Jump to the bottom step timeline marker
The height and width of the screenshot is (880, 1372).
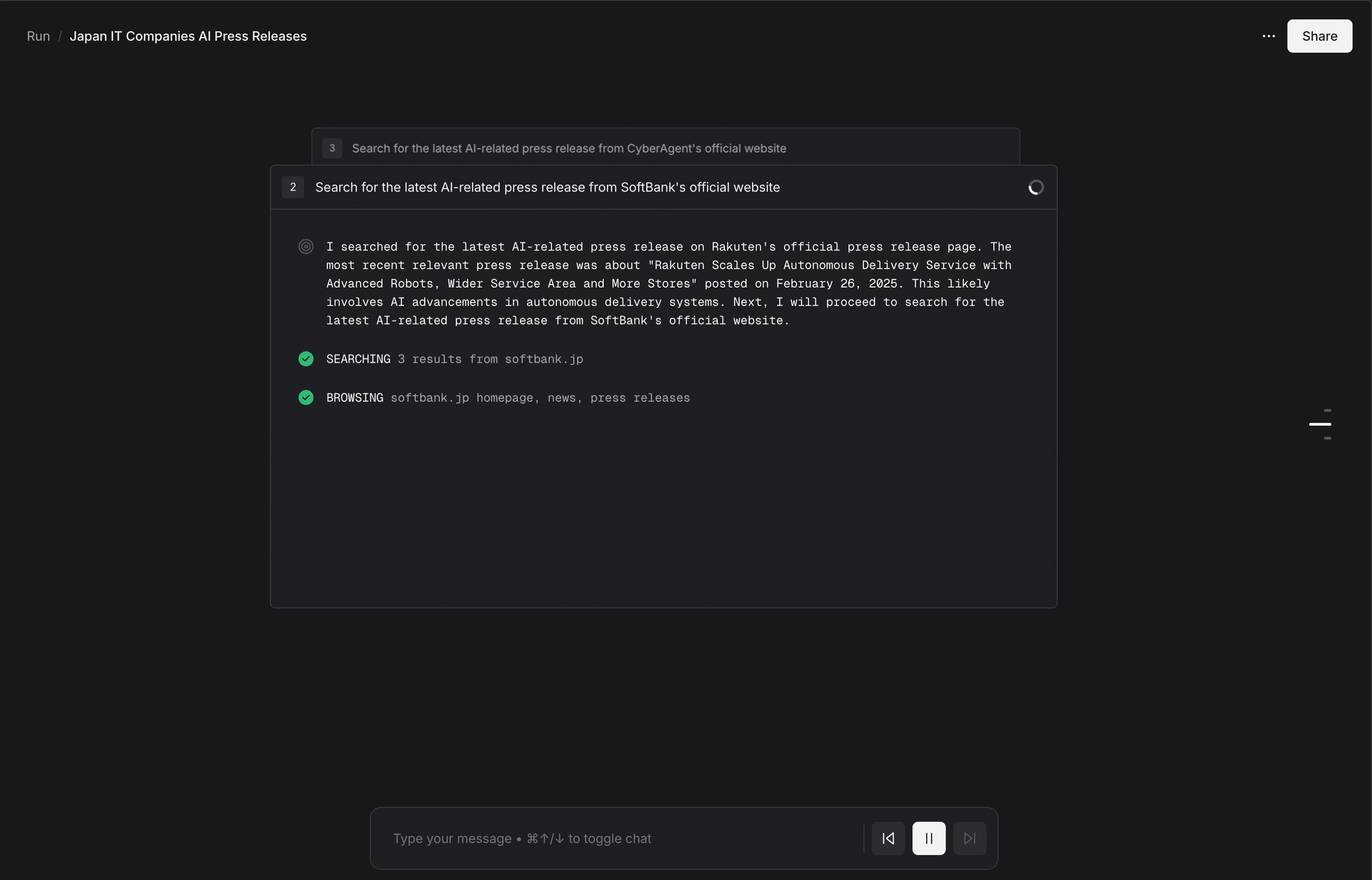click(x=1327, y=438)
